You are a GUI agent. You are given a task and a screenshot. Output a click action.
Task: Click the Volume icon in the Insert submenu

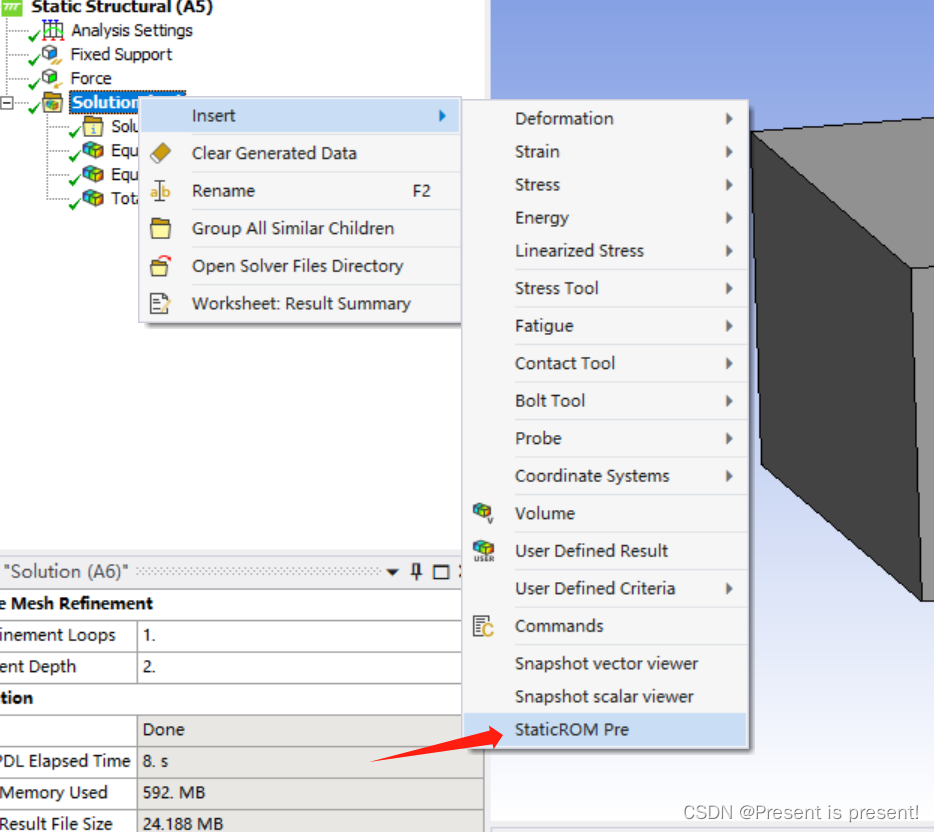482,513
